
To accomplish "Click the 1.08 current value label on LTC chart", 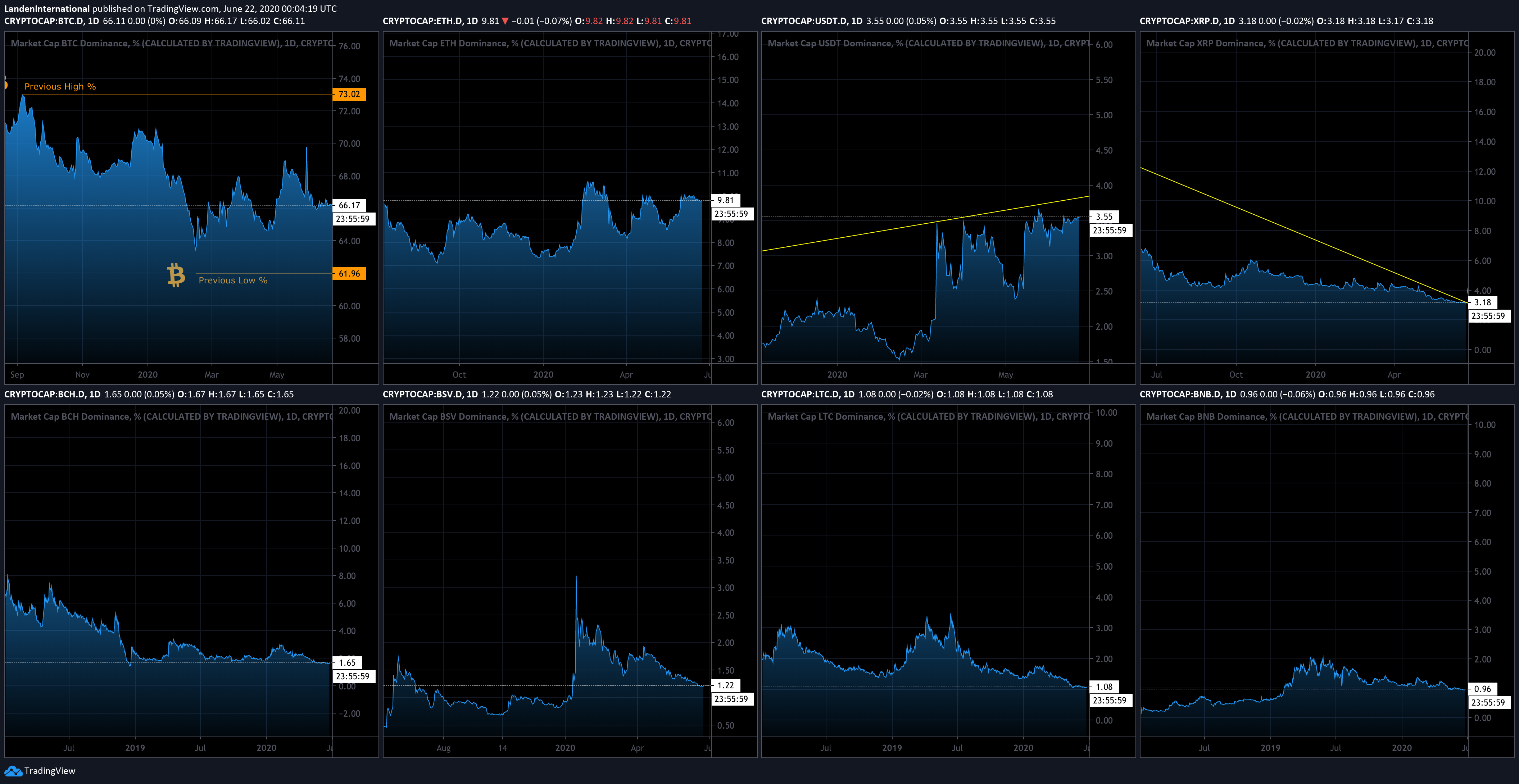I will click(x=1104, y=687).
